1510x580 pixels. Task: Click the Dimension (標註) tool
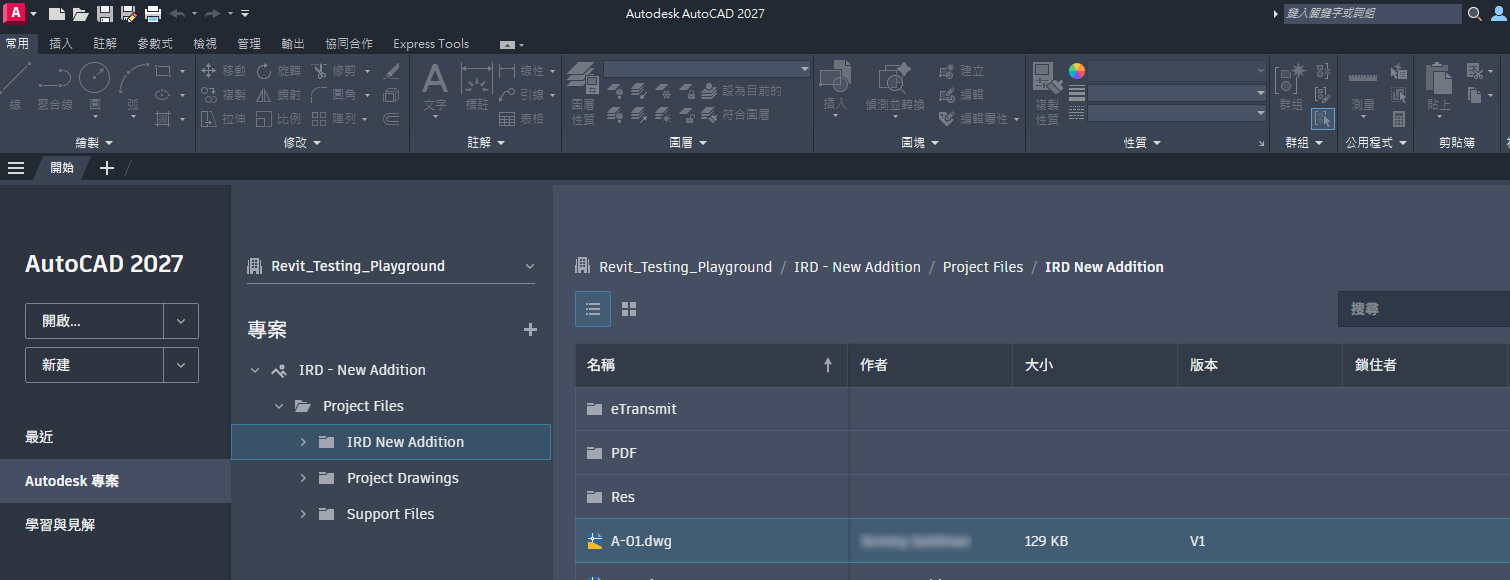coord(477,86)
